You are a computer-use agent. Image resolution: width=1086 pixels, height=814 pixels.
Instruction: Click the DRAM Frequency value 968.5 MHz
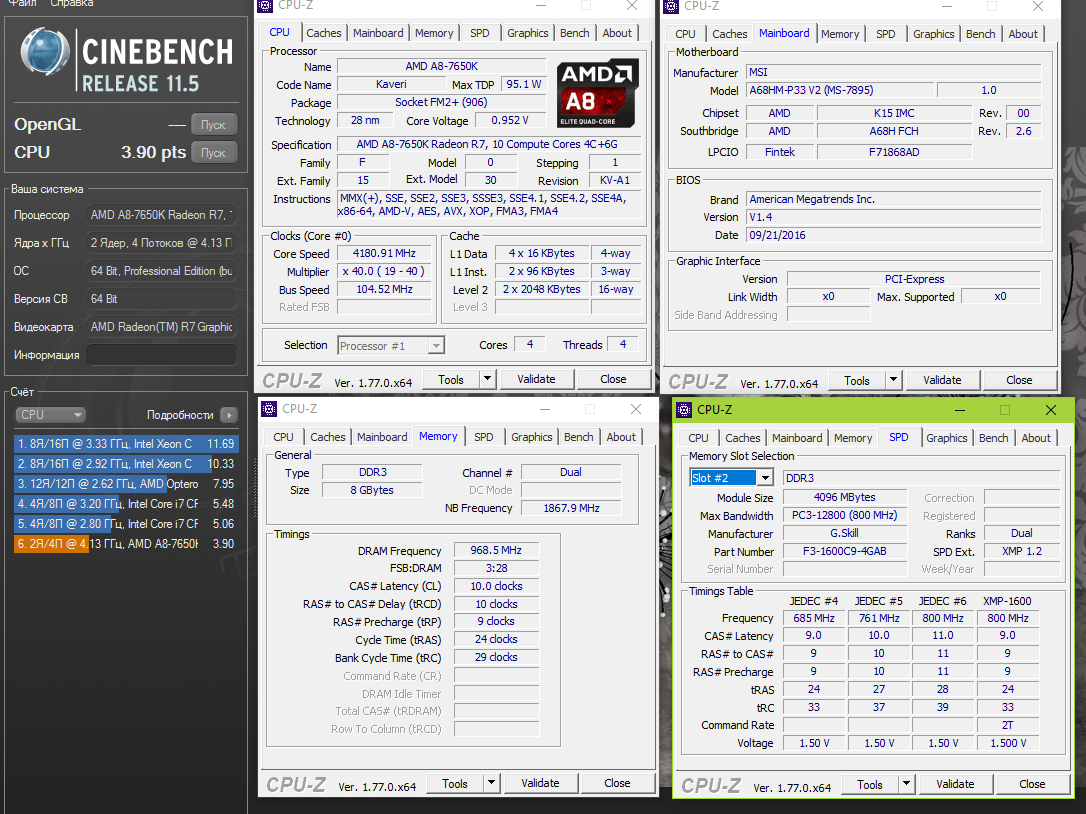pos(496,550)
